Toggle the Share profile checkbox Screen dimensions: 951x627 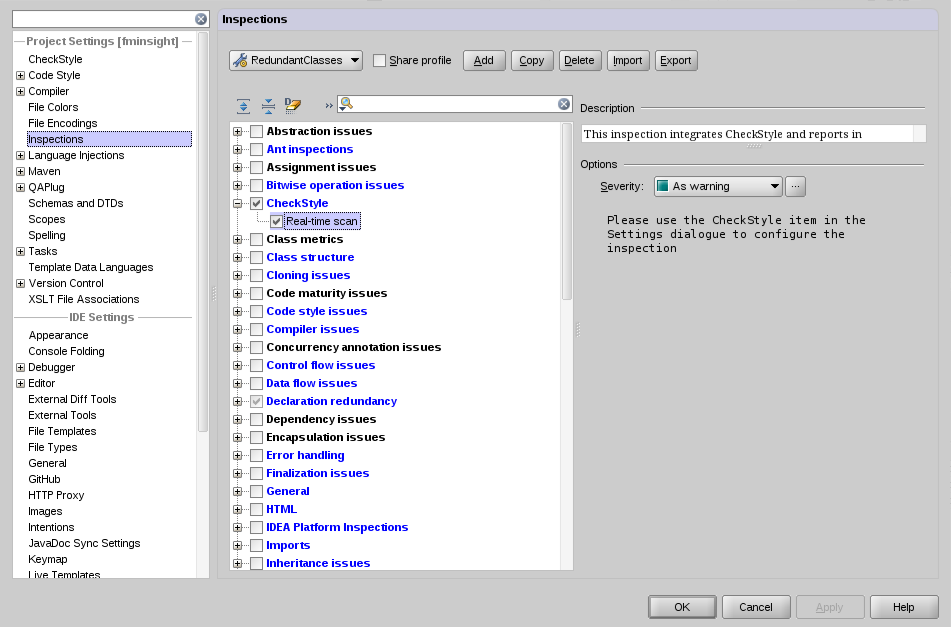click(x=380, y=60)
